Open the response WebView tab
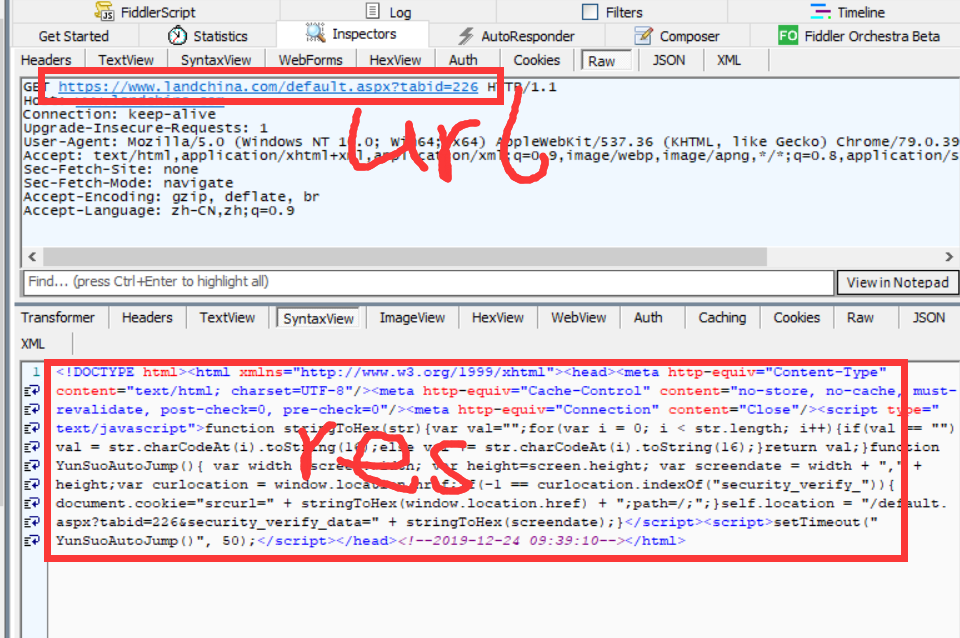Screen dimensions: 960x638 click(579, 317)
